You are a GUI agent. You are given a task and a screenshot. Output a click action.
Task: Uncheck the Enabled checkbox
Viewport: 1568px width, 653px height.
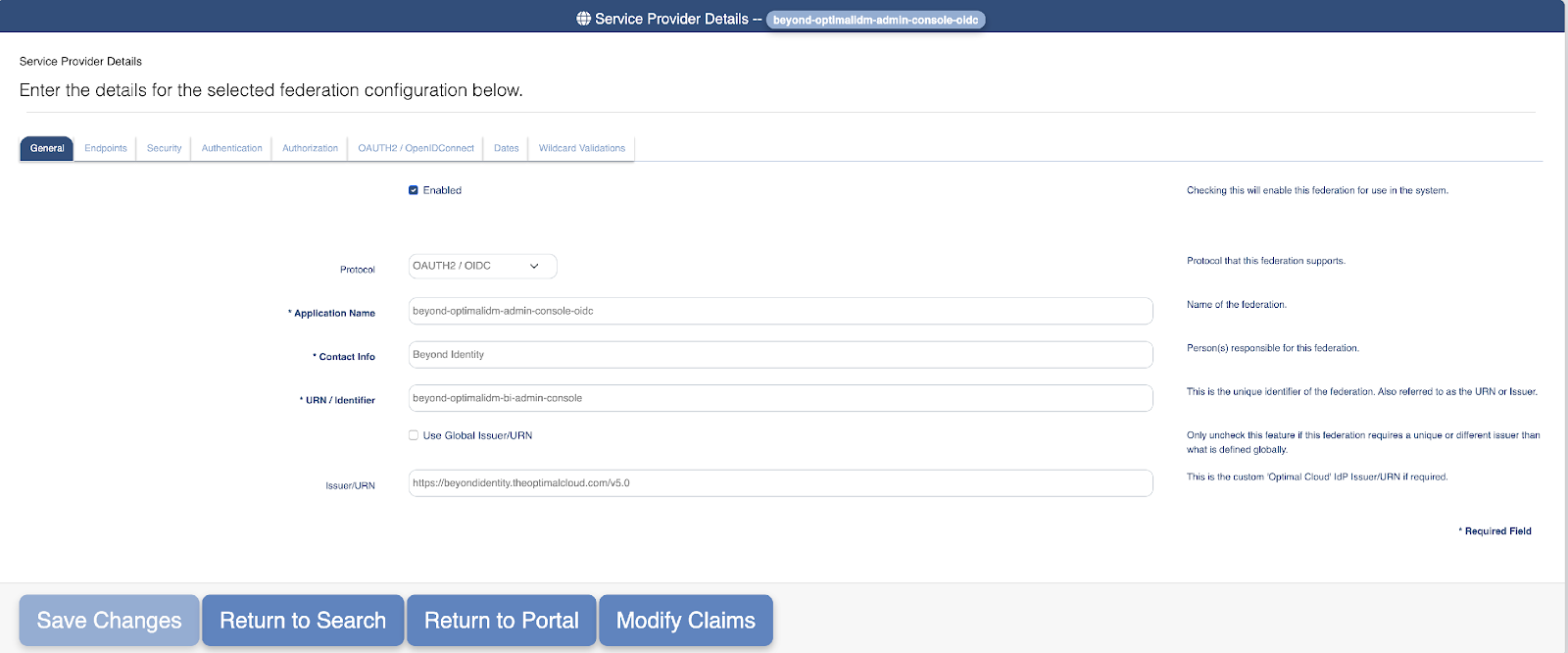414,190
